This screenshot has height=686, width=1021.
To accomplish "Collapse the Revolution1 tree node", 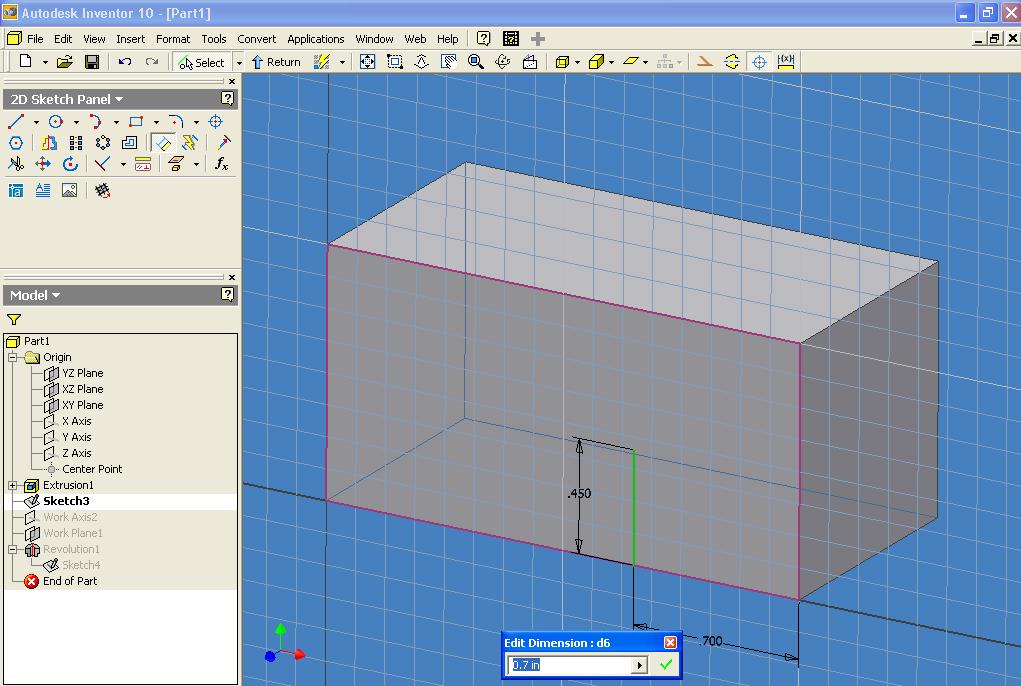I will coord(12,549).
